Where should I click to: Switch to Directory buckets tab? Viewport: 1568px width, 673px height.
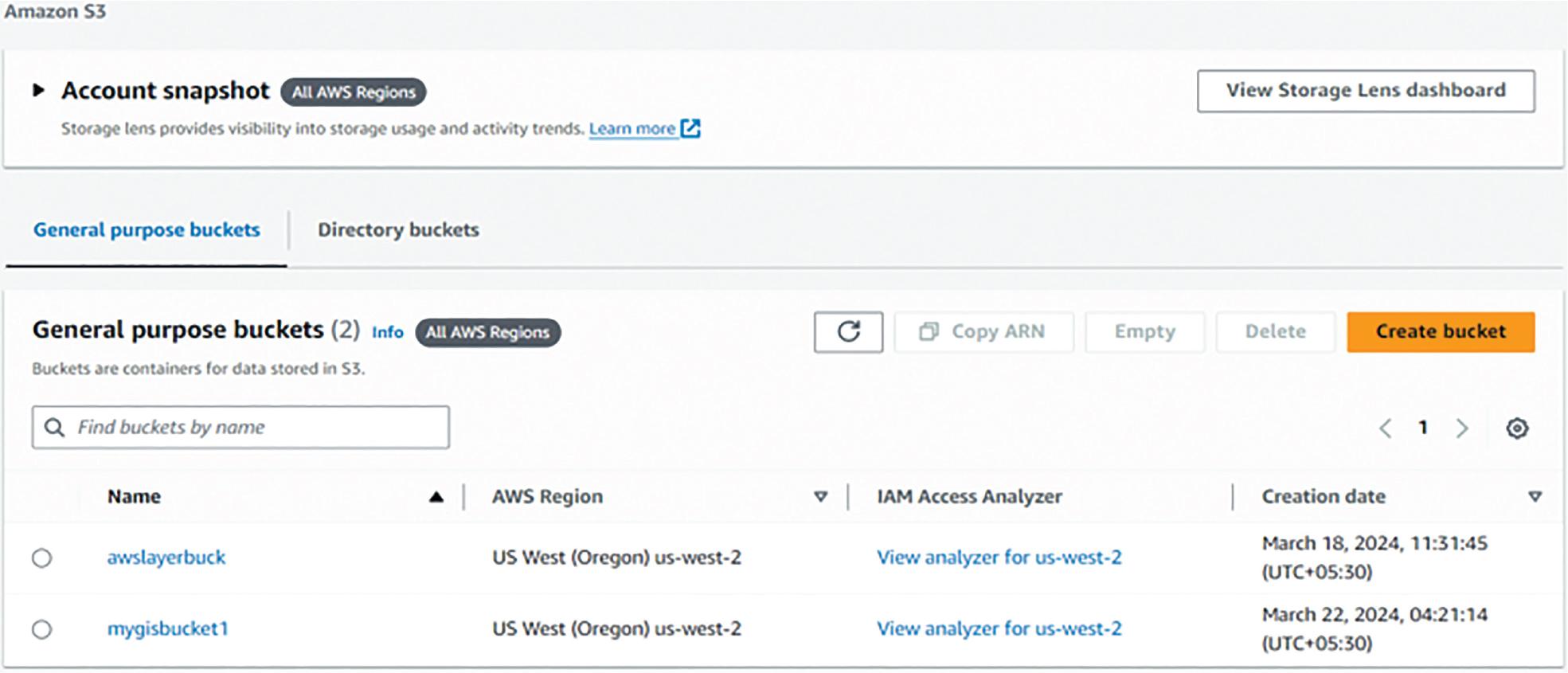(x=398, y=230)
